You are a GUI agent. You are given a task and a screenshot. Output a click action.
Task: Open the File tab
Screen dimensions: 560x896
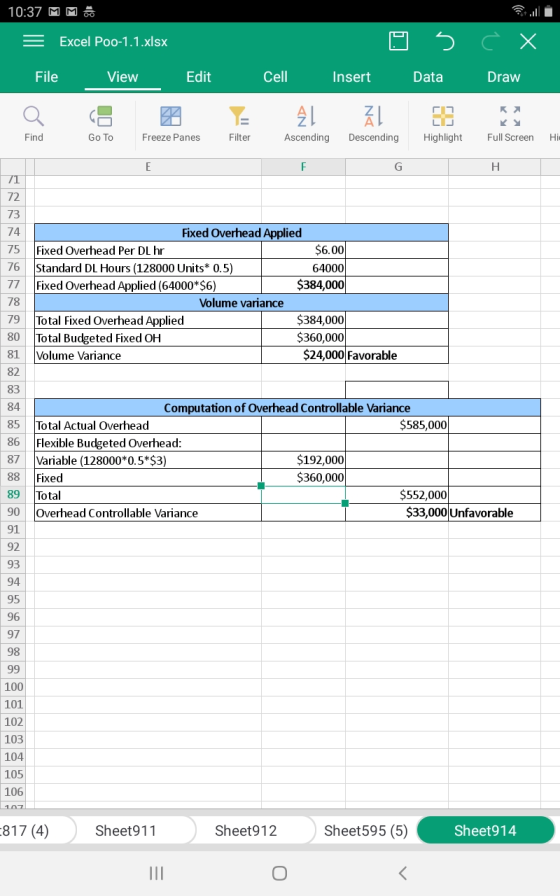tap(46, 77)
